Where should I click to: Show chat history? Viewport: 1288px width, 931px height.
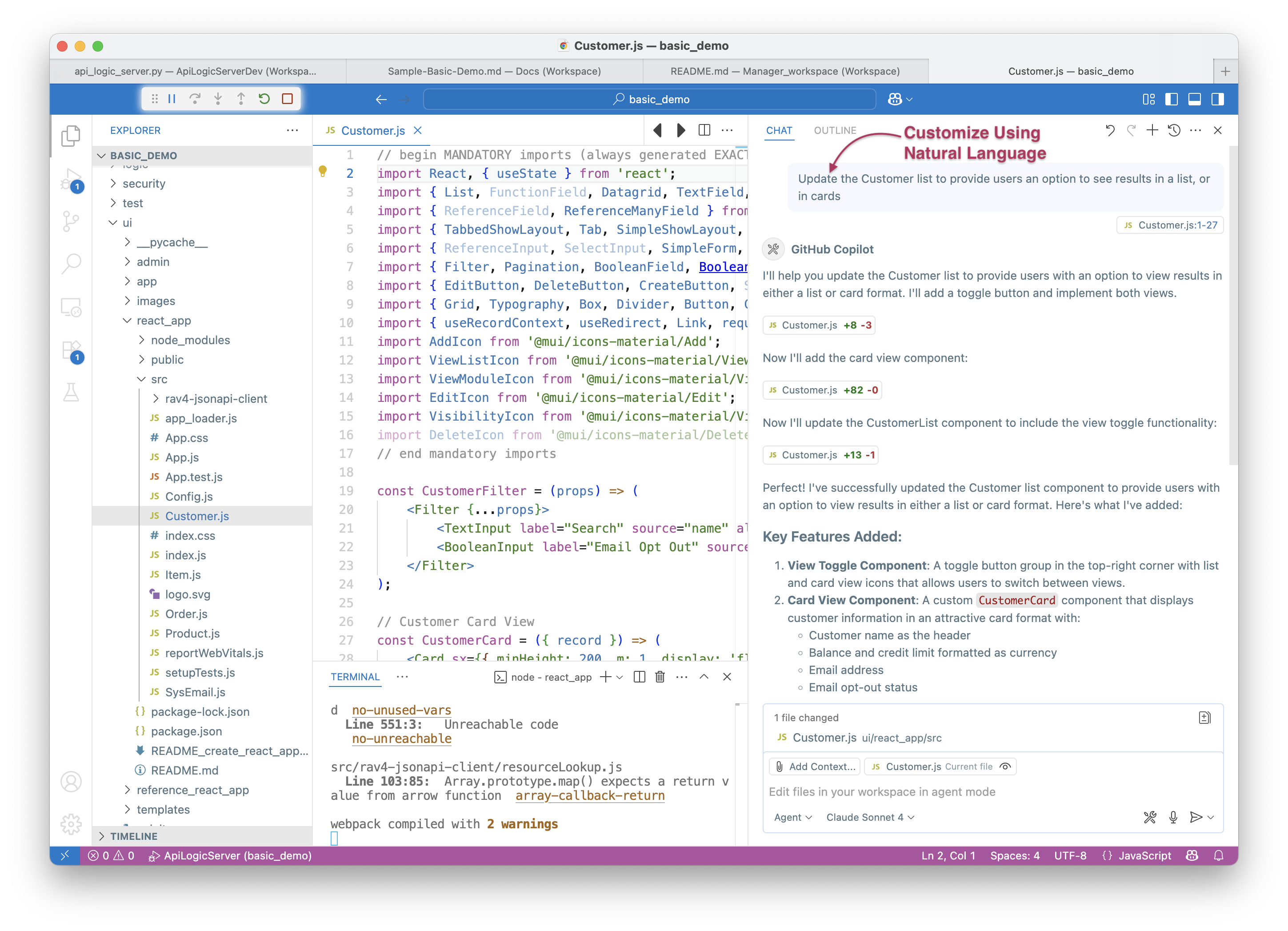click(x=1174, y=130)
